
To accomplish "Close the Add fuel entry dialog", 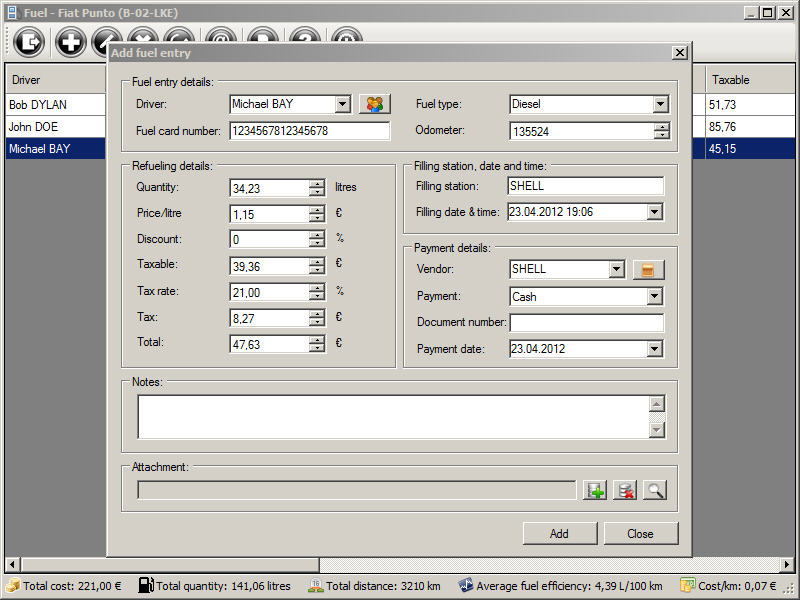I will pos(679,53).
